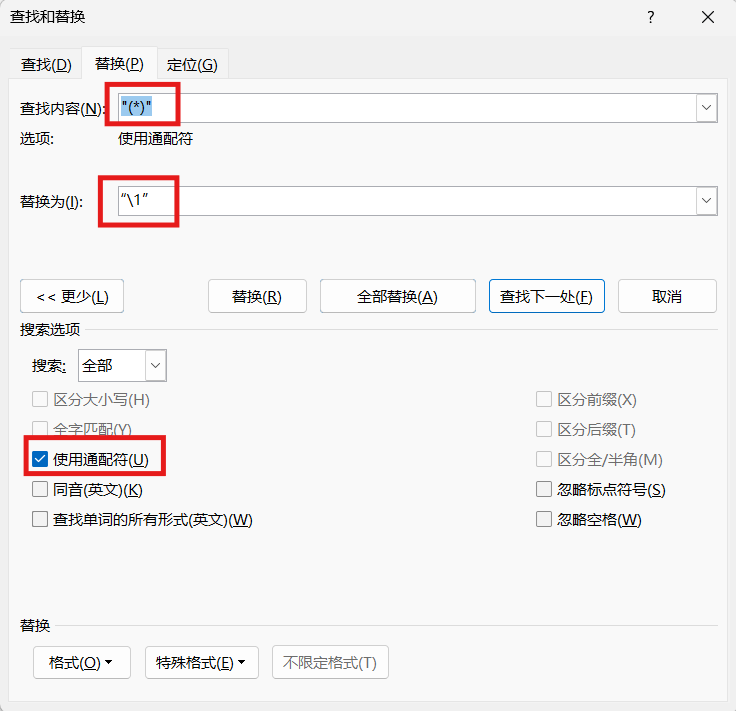Click the help question mark icon
Screen dimensions: 736x711
[x=650, y=18]
